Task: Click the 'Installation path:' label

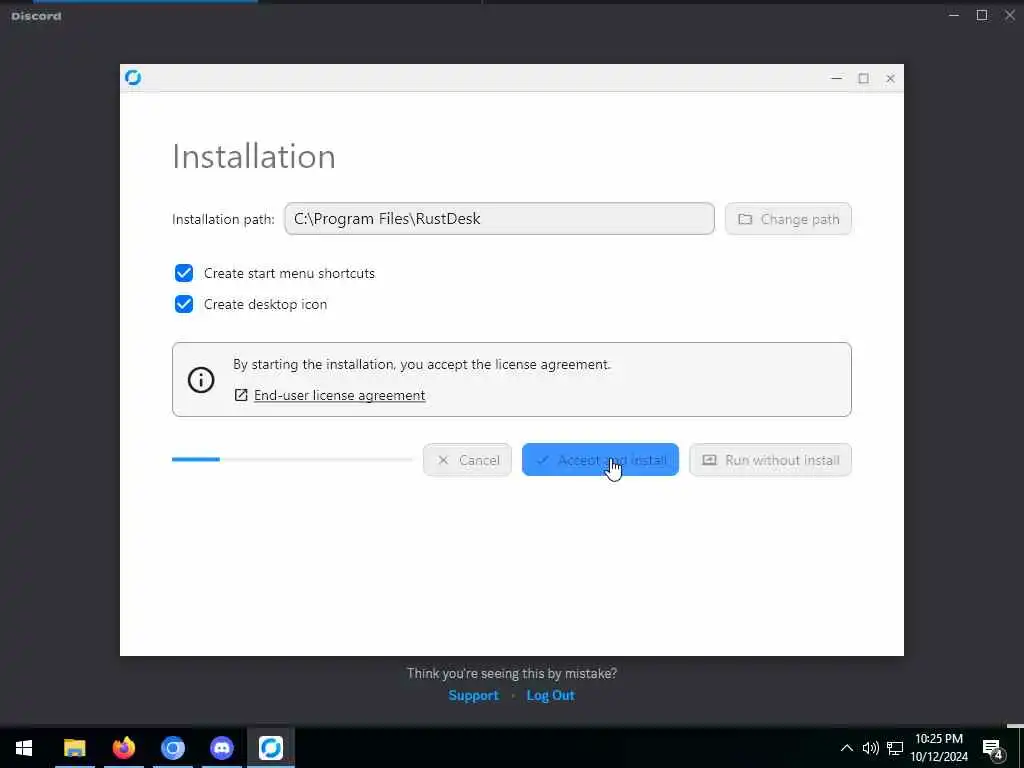Action: 223,219
